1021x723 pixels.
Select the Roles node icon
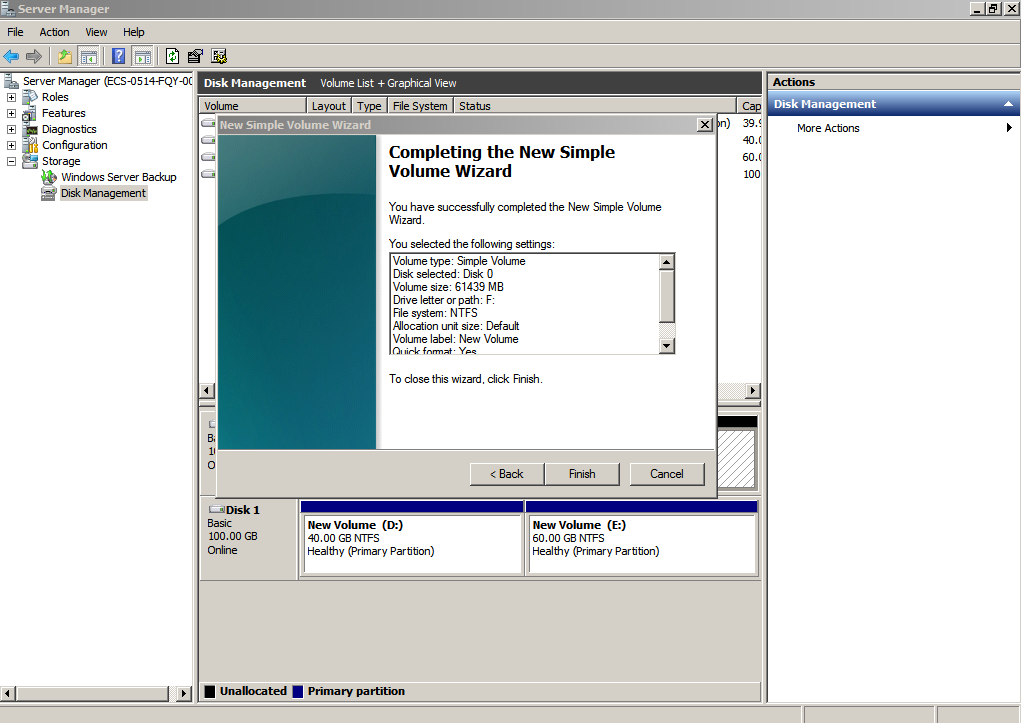click(x=30, y=97)
